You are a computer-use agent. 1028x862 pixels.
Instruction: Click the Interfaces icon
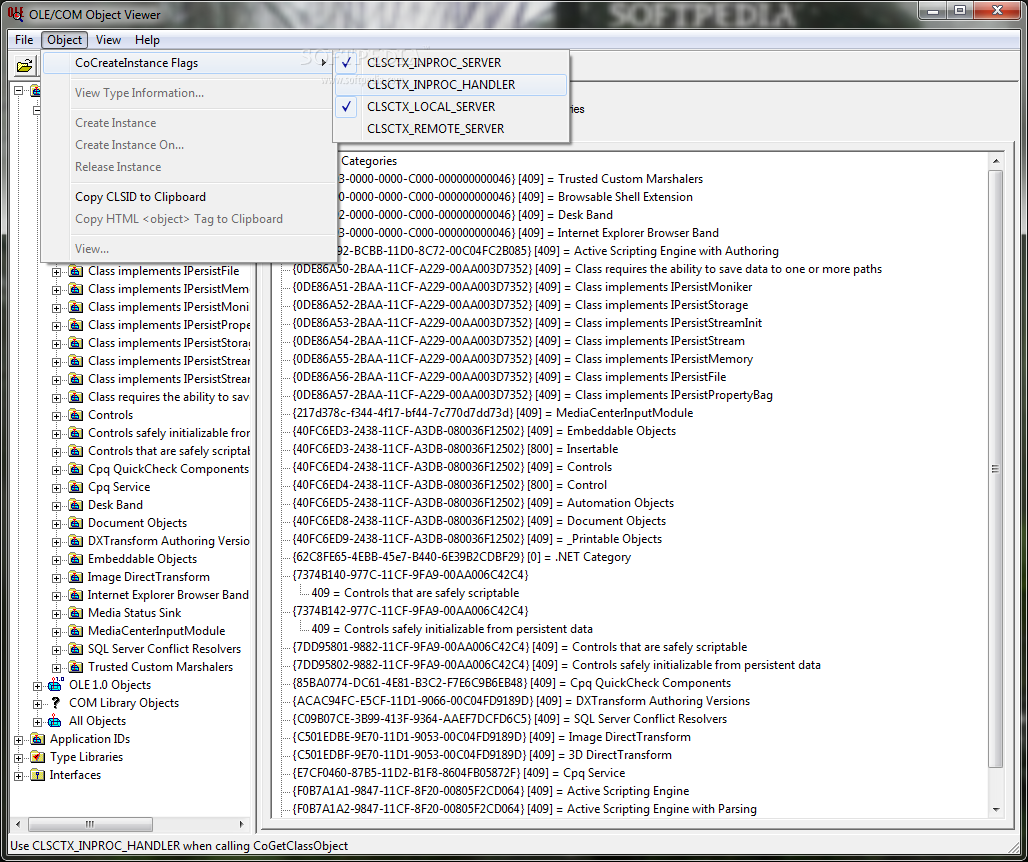click(x=38, y=775)
